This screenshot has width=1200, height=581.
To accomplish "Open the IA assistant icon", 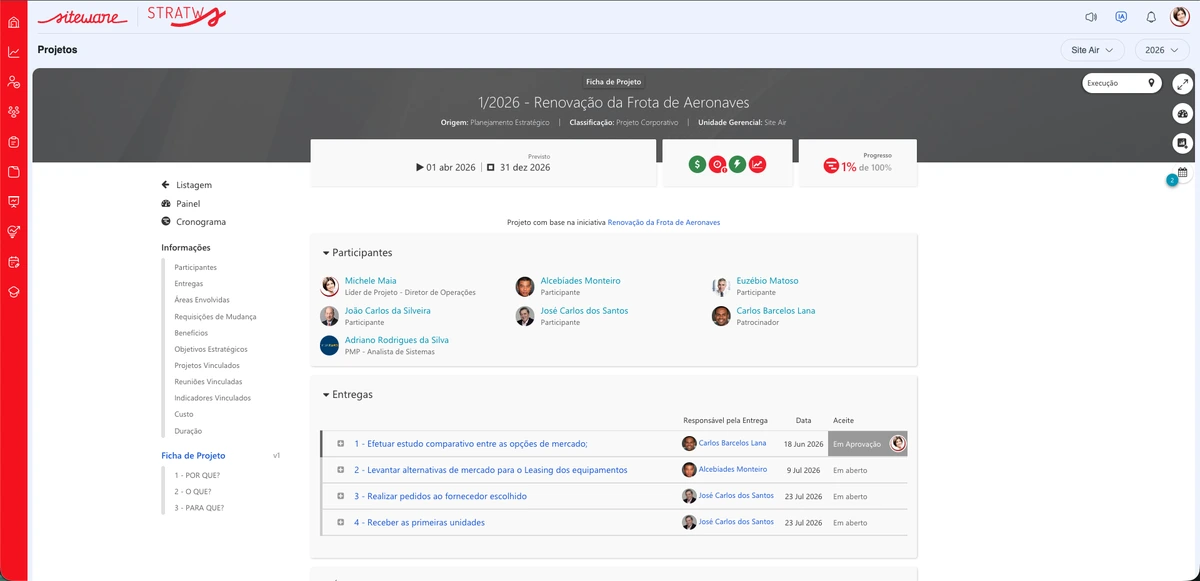I will [x=1121, y=17].
